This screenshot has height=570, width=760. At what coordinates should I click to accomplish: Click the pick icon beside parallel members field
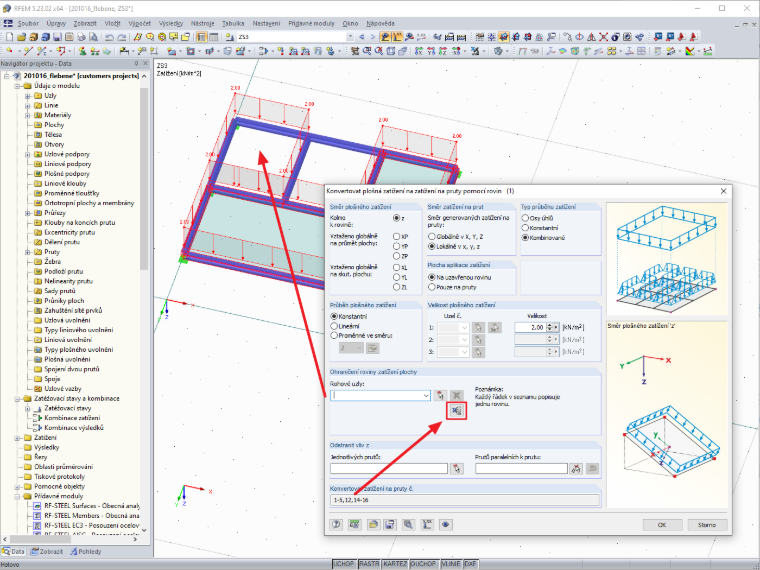(576, 469)
